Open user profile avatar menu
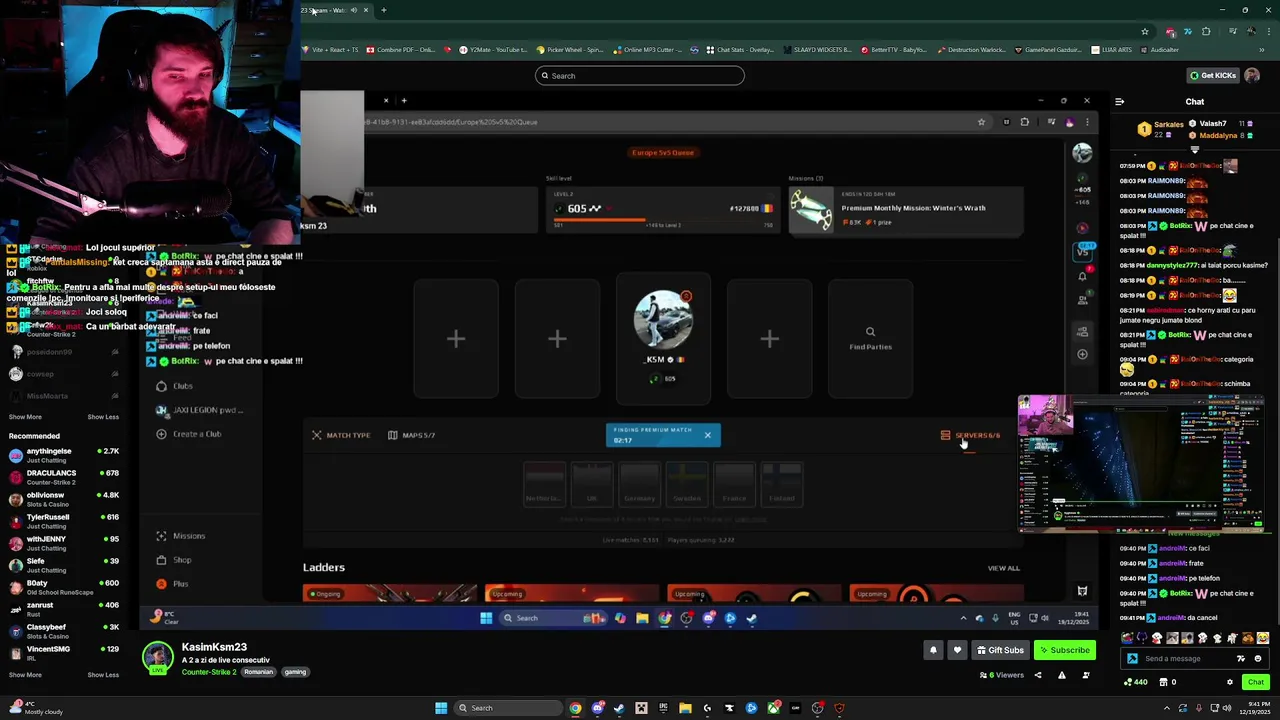The width and height of the screenshot is (1280, 720). [1252, 75]
